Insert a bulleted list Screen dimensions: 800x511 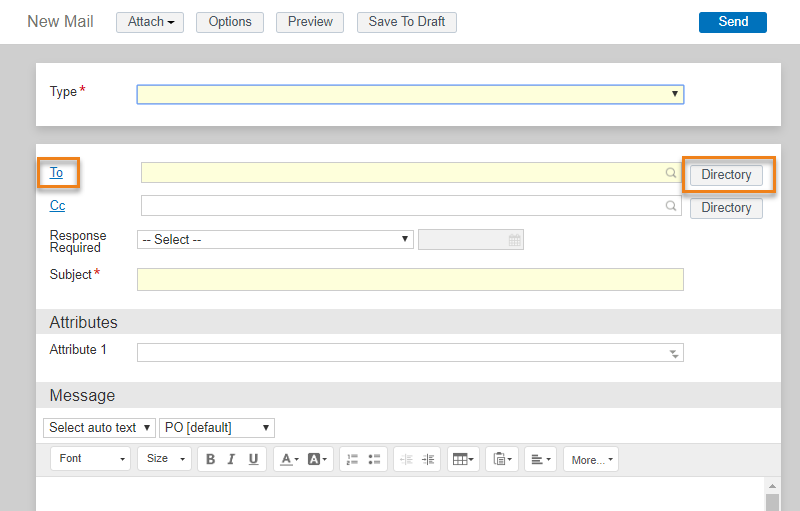pos(374,459)
